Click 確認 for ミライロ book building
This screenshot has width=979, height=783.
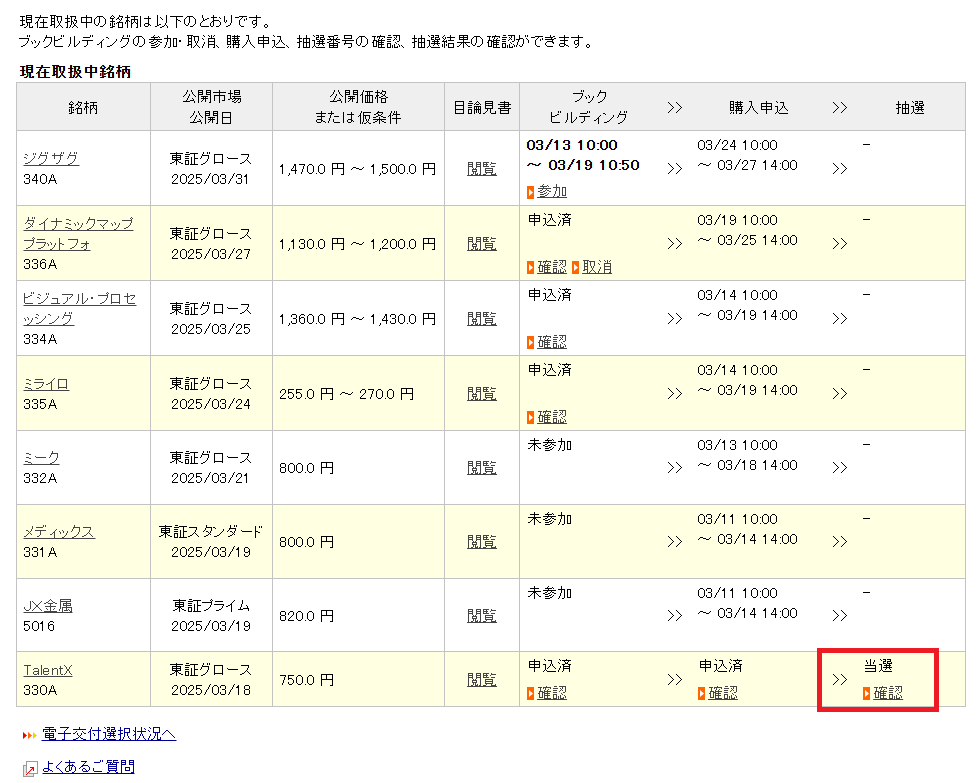tap(551, 417)
